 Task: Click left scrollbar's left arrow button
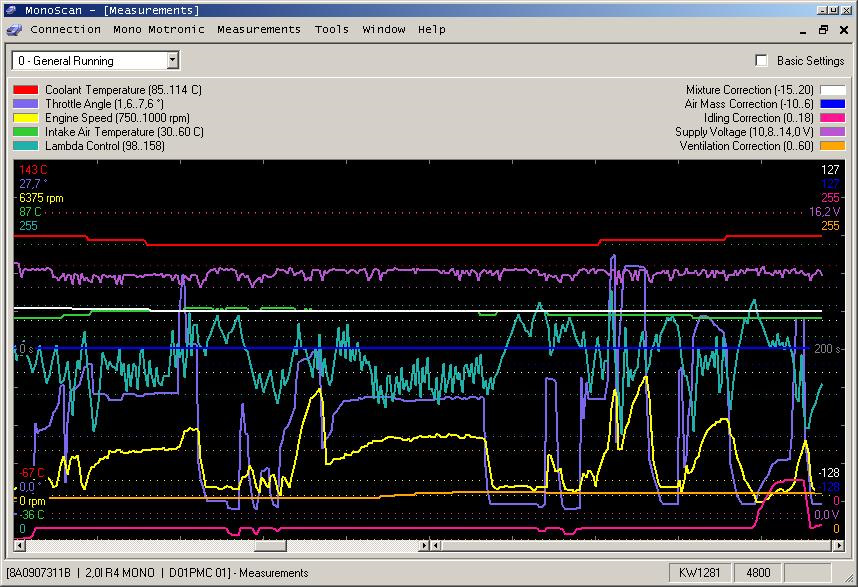tap(20, 545)
